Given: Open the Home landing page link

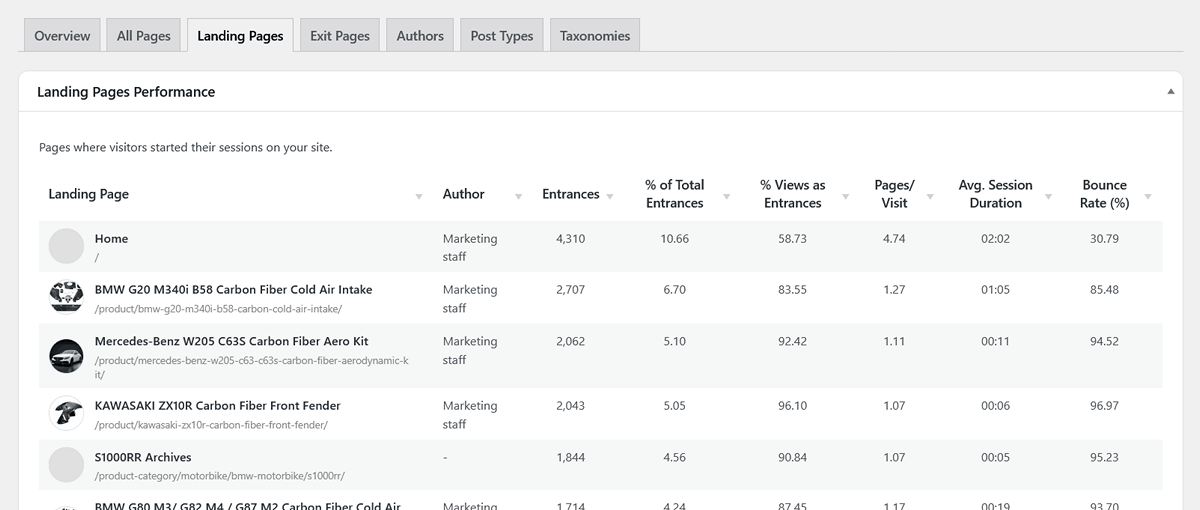Looking at the screenshot, I should coord(111,239).
